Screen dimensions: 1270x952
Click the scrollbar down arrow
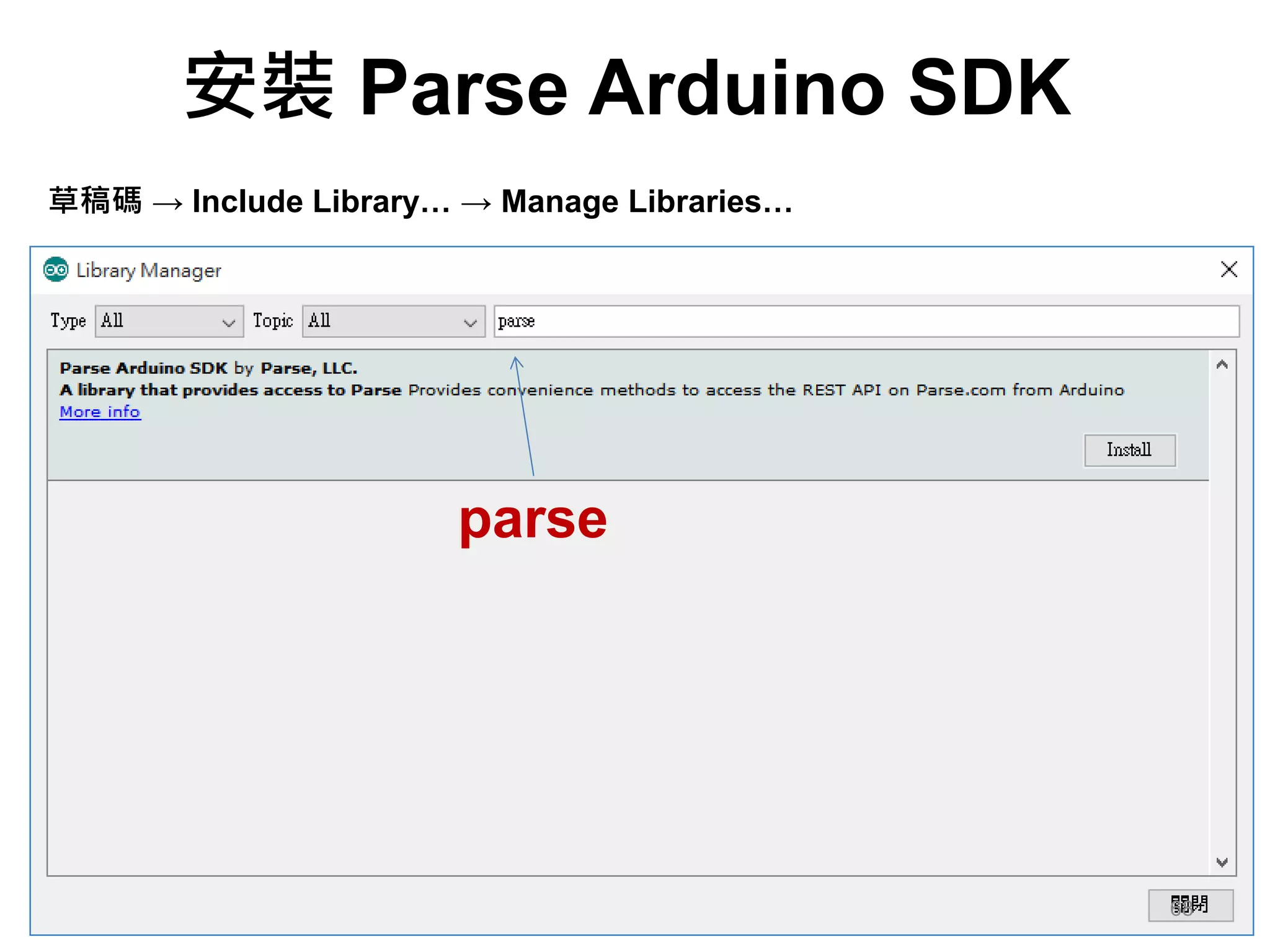tap(1222, 862)
